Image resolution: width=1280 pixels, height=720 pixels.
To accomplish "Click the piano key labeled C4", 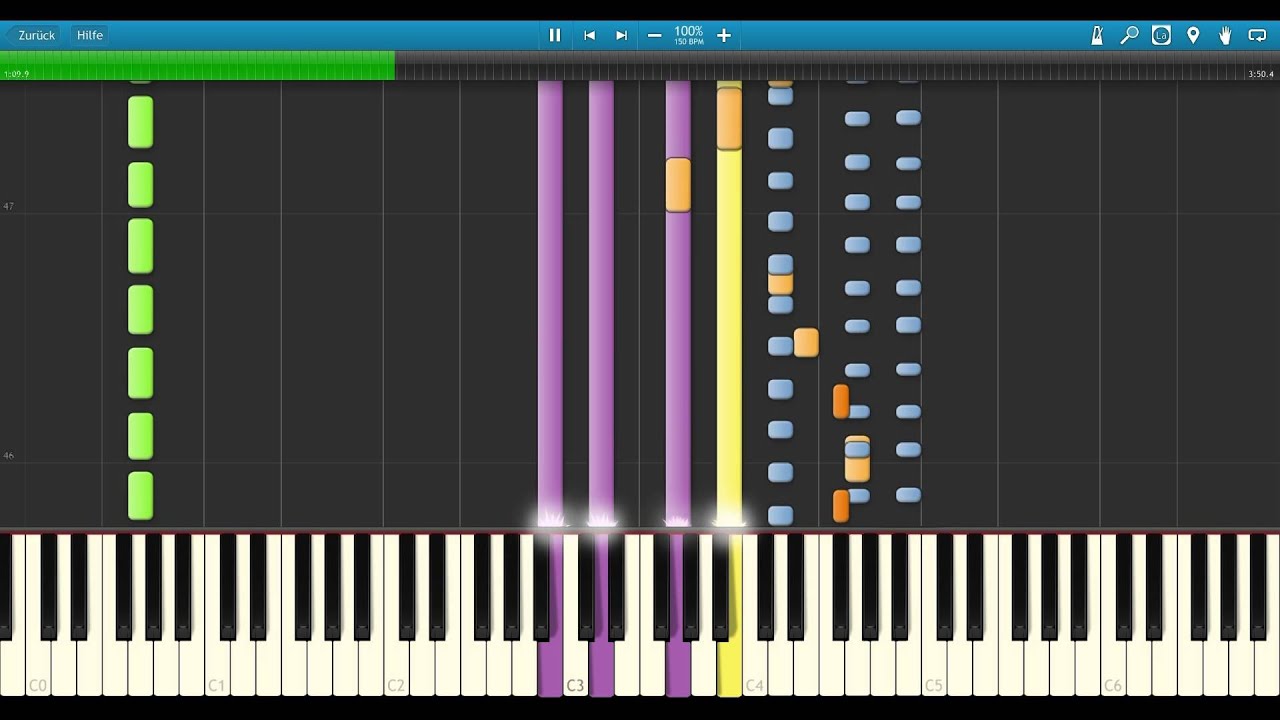I will pyautogui.click(x=755, y=616).
